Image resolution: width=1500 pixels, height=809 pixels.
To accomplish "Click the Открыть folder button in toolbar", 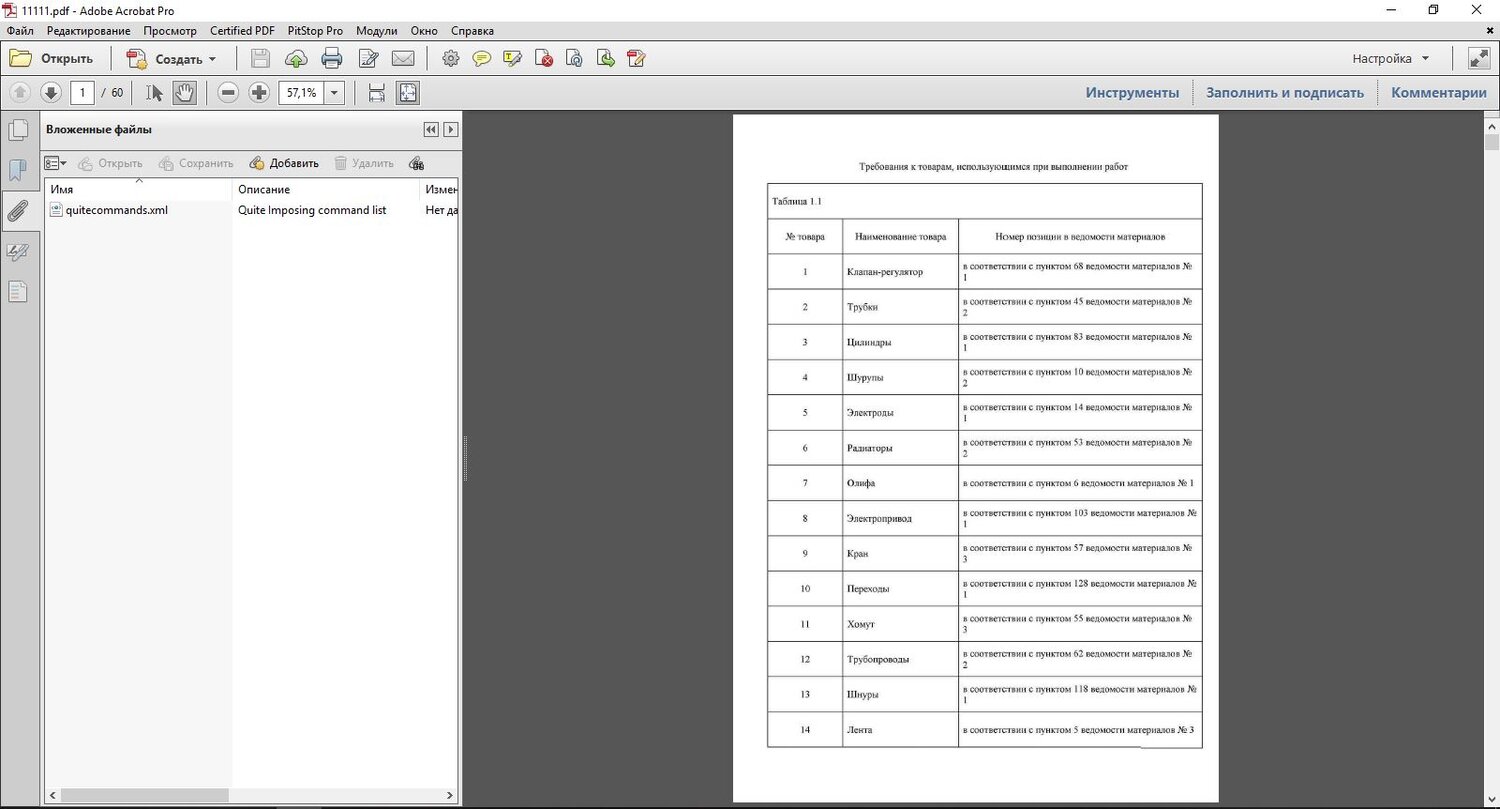I will [51, 59].
